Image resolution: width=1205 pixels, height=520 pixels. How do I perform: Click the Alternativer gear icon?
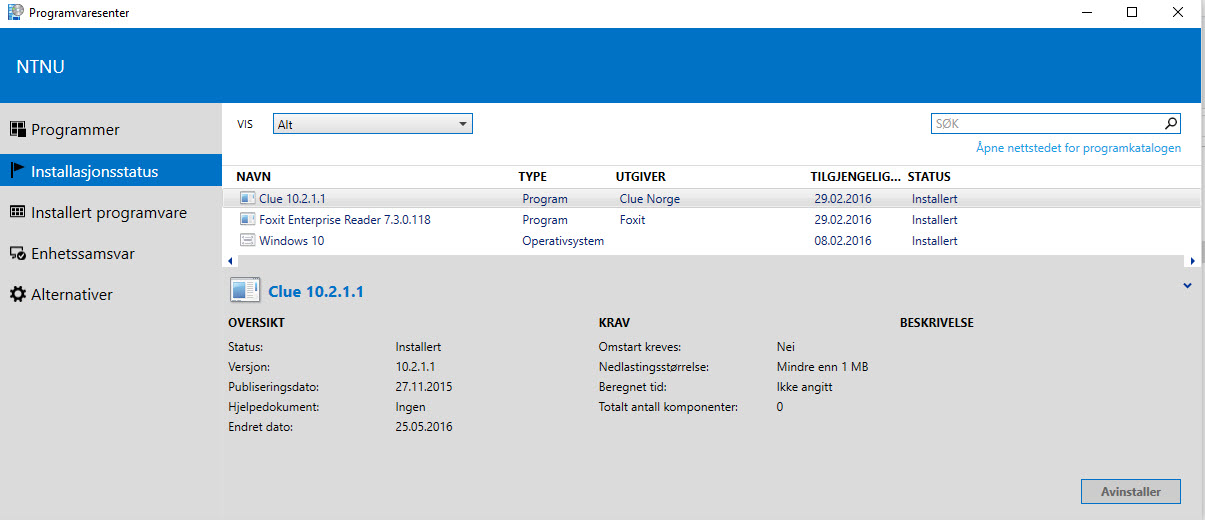click(17, 295)
